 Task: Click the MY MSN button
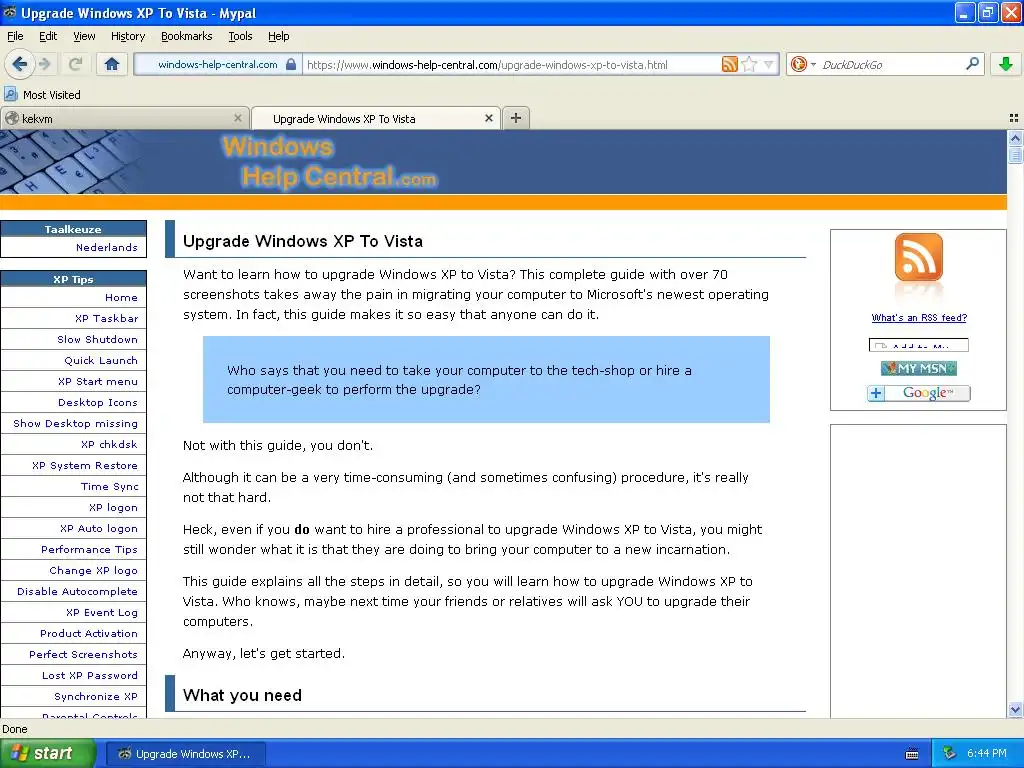point(918,368)
